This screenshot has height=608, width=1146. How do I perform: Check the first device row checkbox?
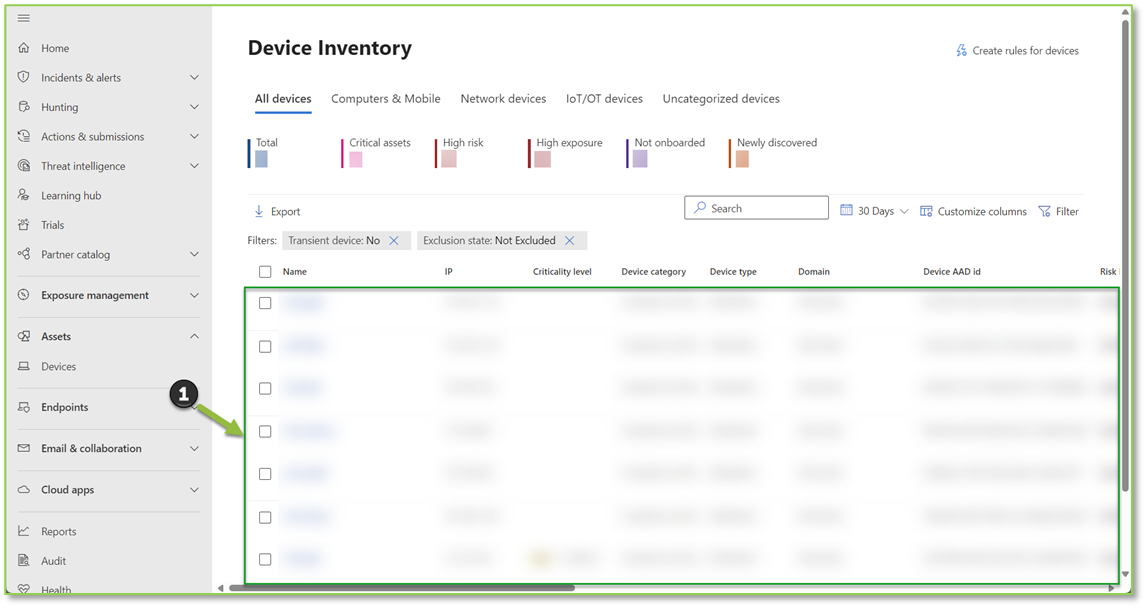(x=264, y=303)
